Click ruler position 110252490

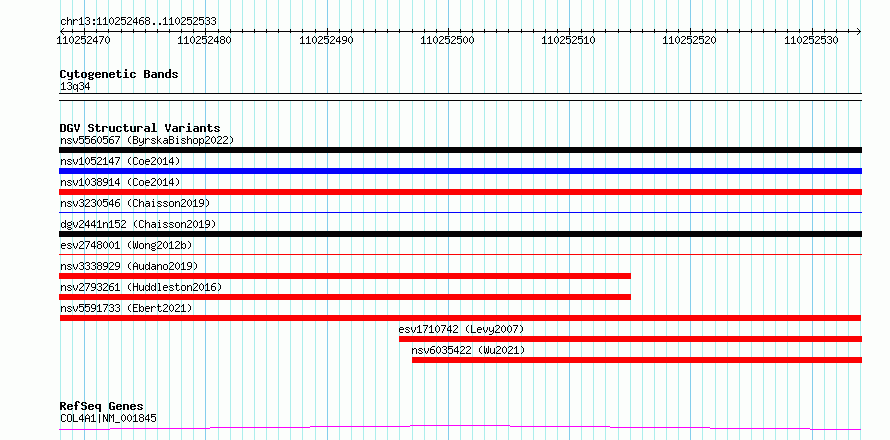pyautogui.click(x=326, y=40)
